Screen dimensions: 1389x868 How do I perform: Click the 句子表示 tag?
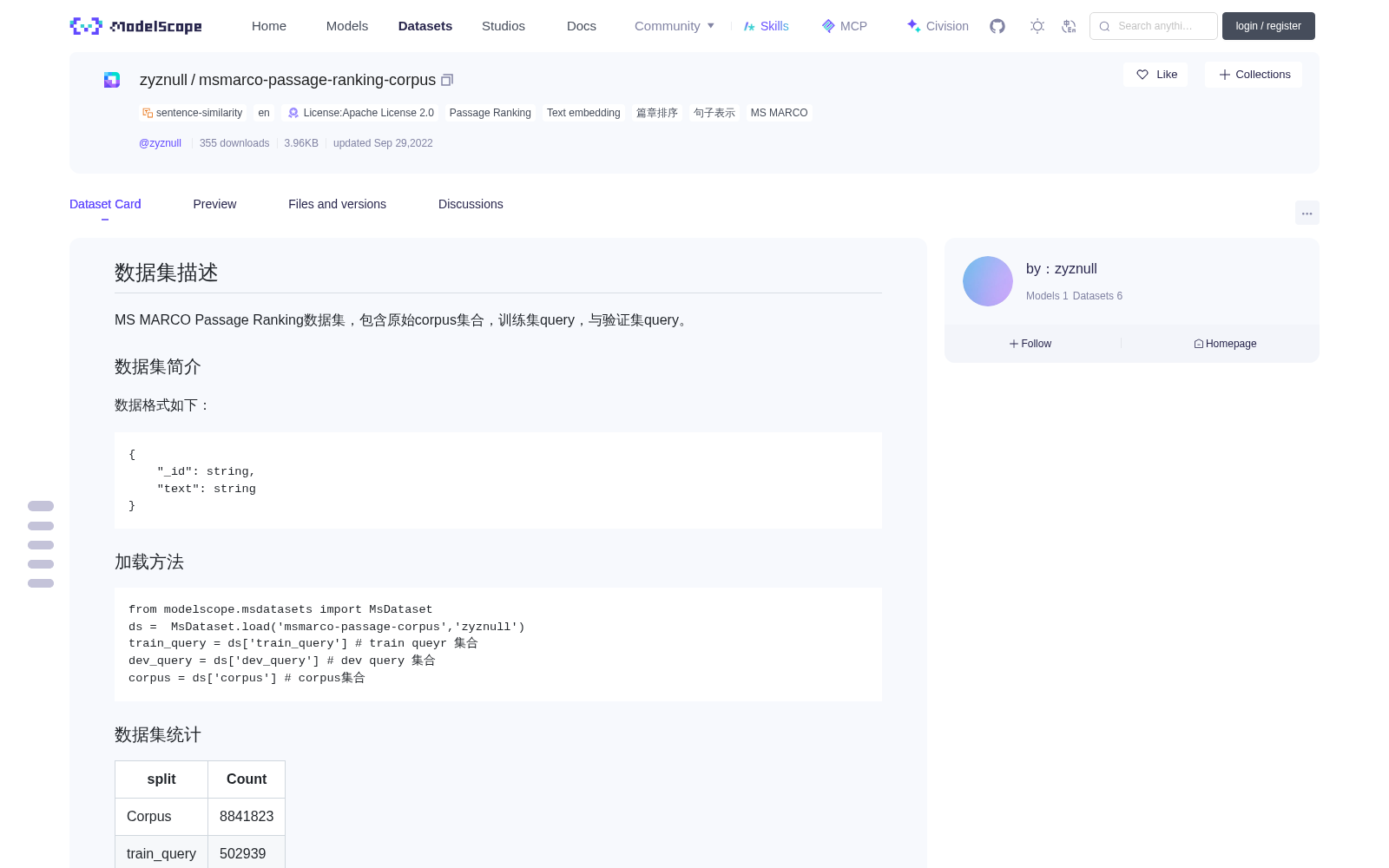tap(714, 113)
